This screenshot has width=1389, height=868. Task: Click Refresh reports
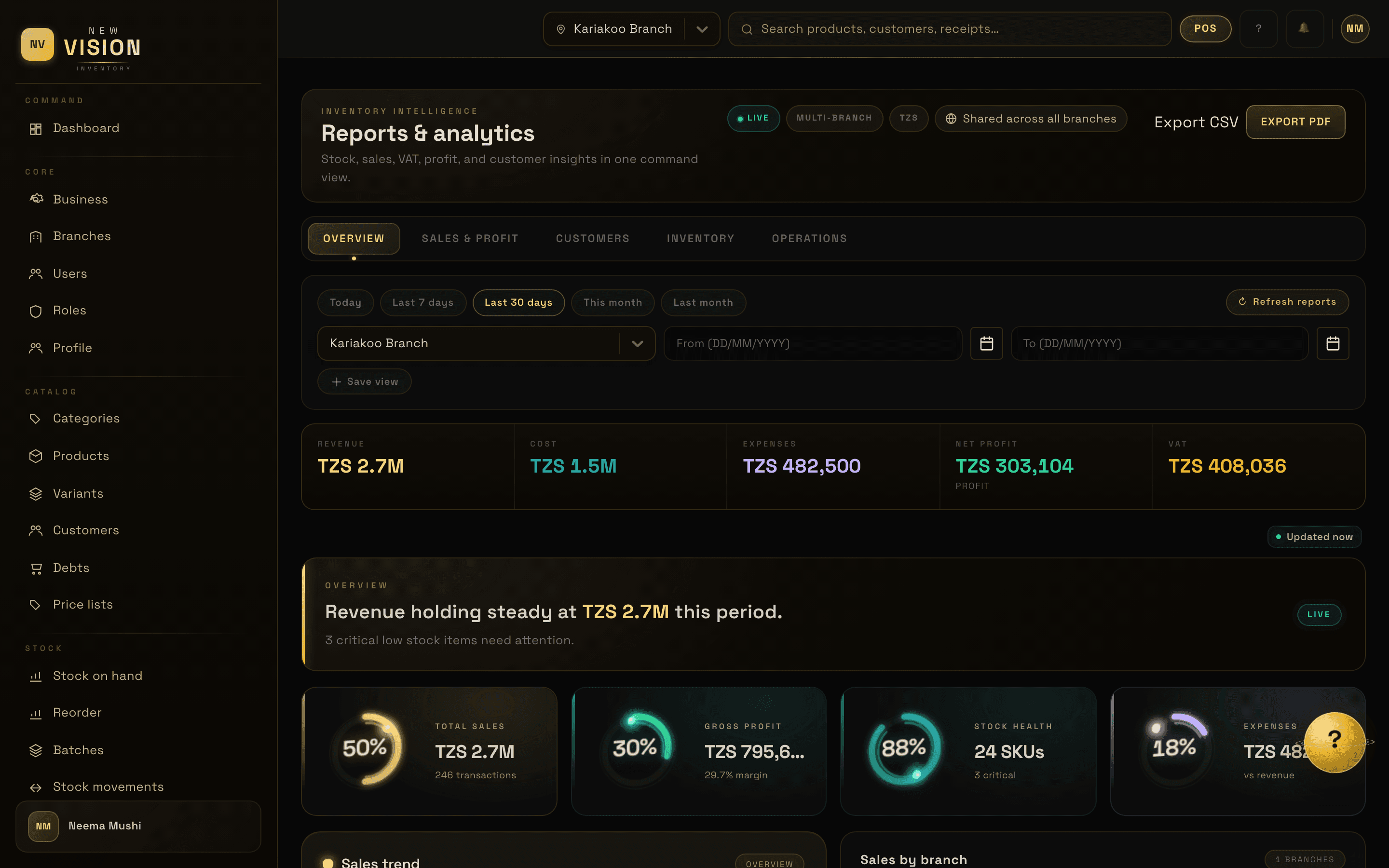point(1287,302)
